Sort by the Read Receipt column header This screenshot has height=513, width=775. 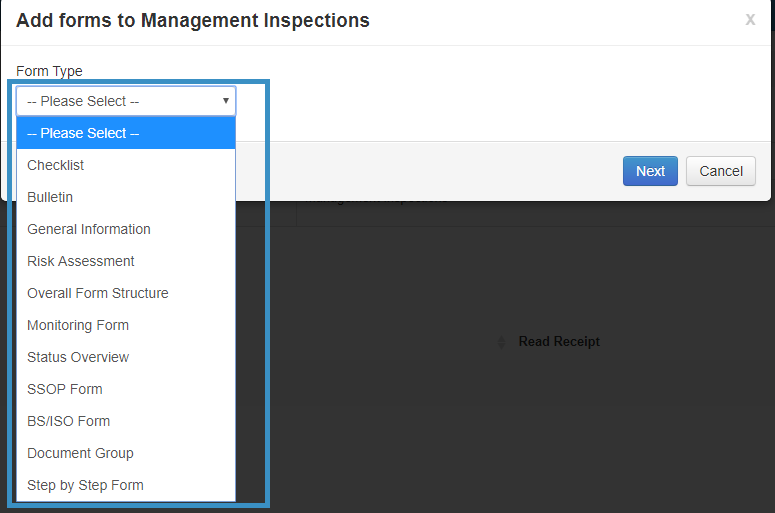[559, 342]
